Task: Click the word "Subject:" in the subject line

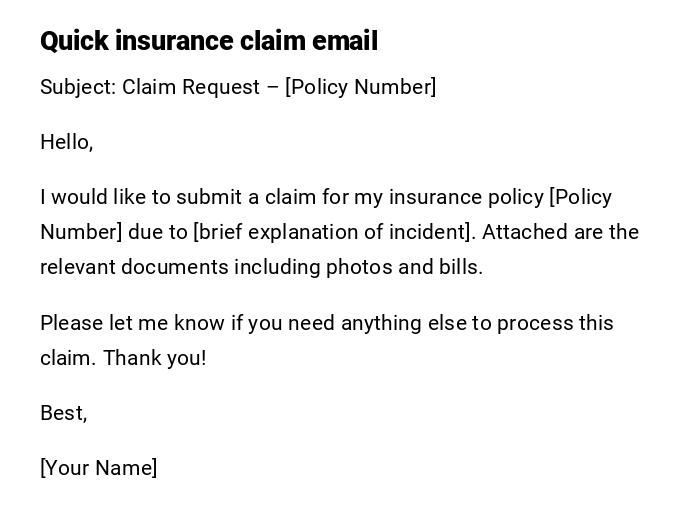Action: coord(78,87)
